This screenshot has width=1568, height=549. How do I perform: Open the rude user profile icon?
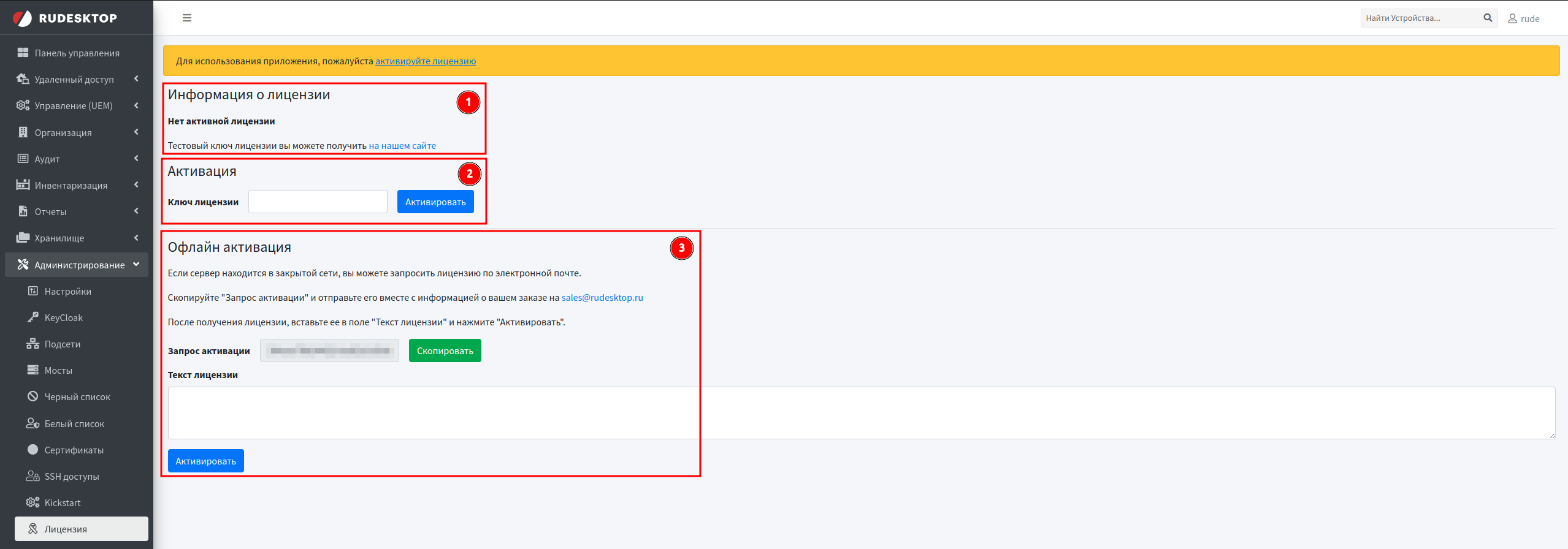pos(1512,18)
